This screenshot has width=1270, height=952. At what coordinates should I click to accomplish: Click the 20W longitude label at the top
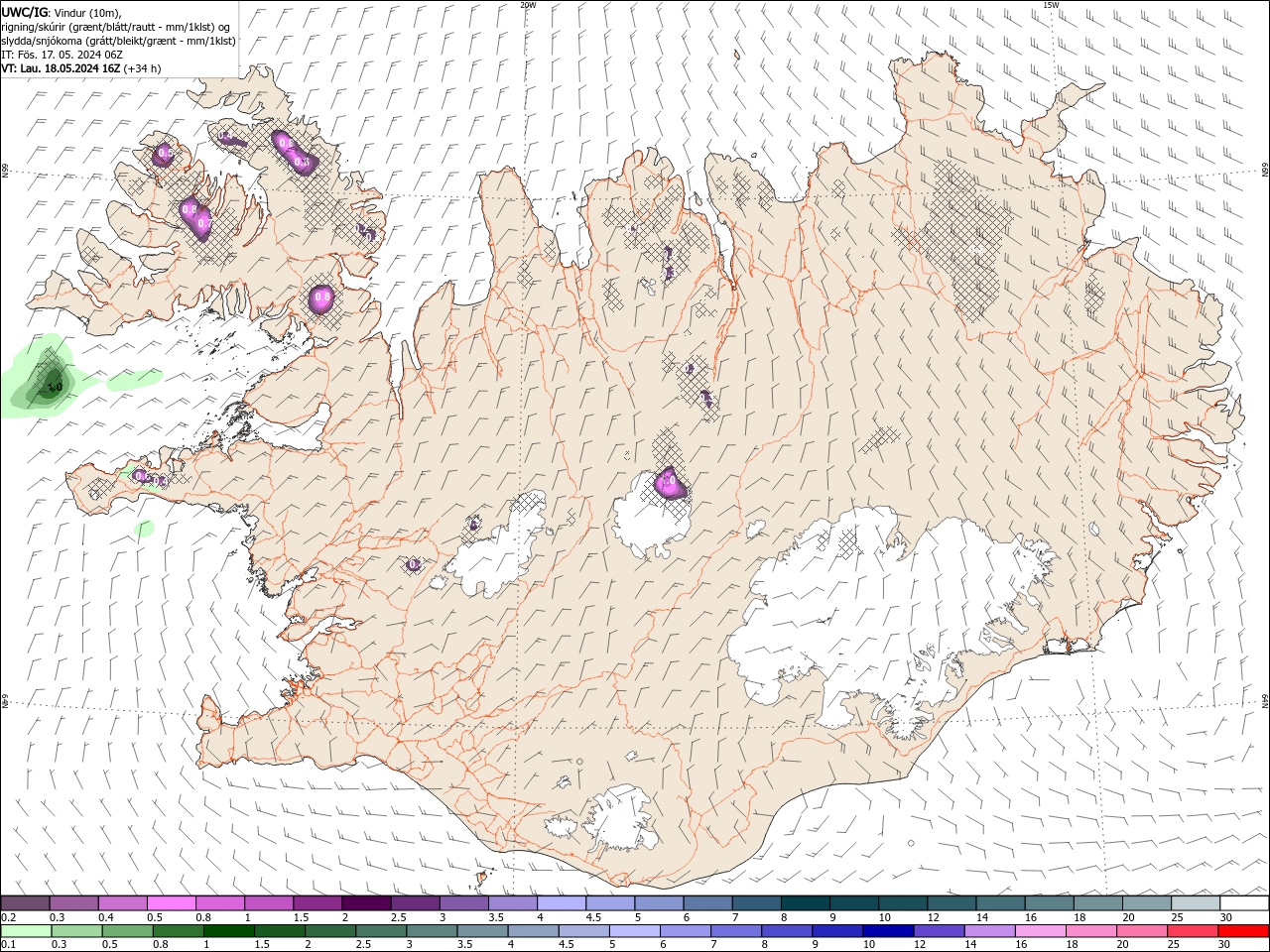click(528, 5)
